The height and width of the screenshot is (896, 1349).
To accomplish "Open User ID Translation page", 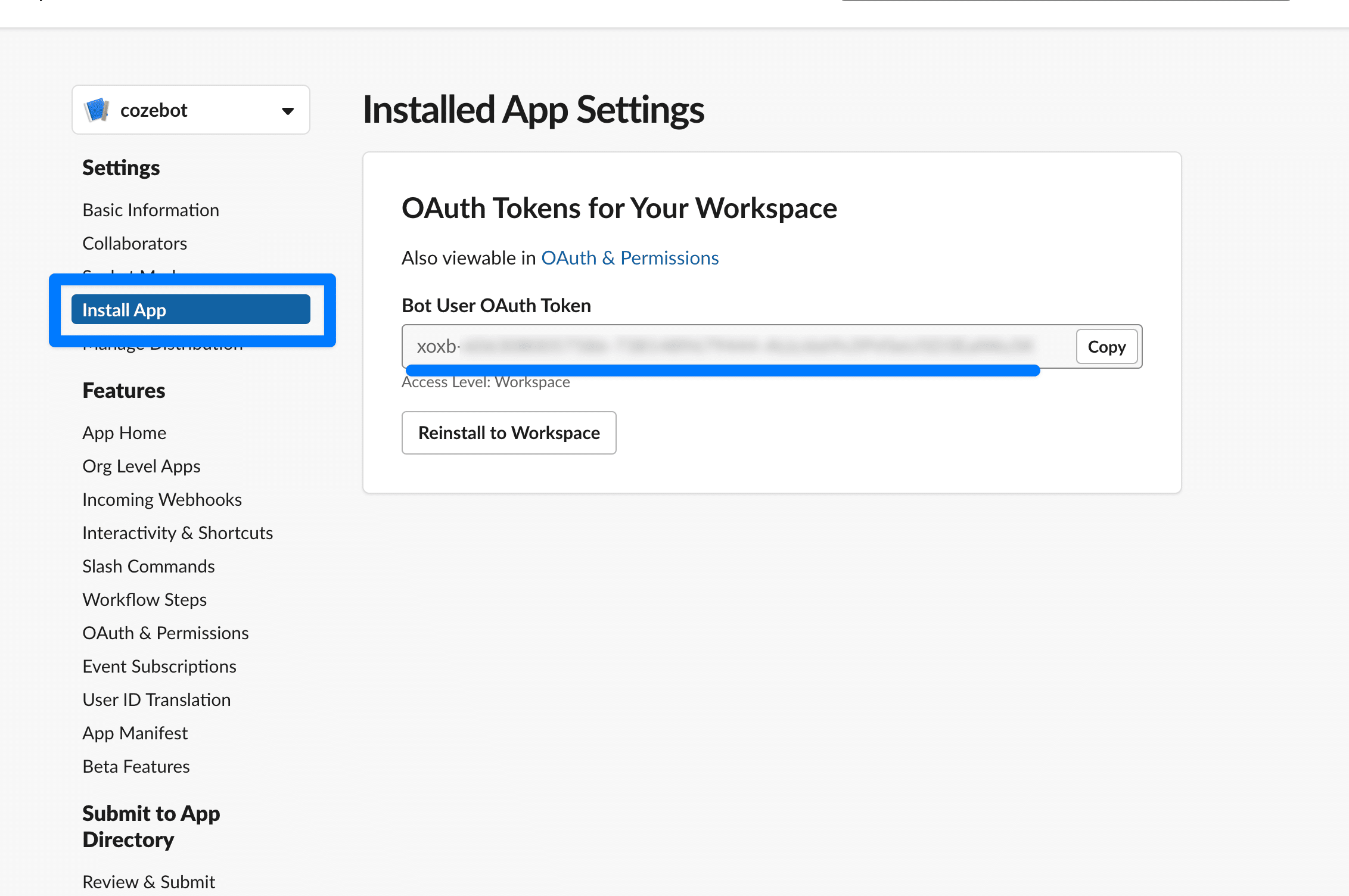I will (156, 700).
